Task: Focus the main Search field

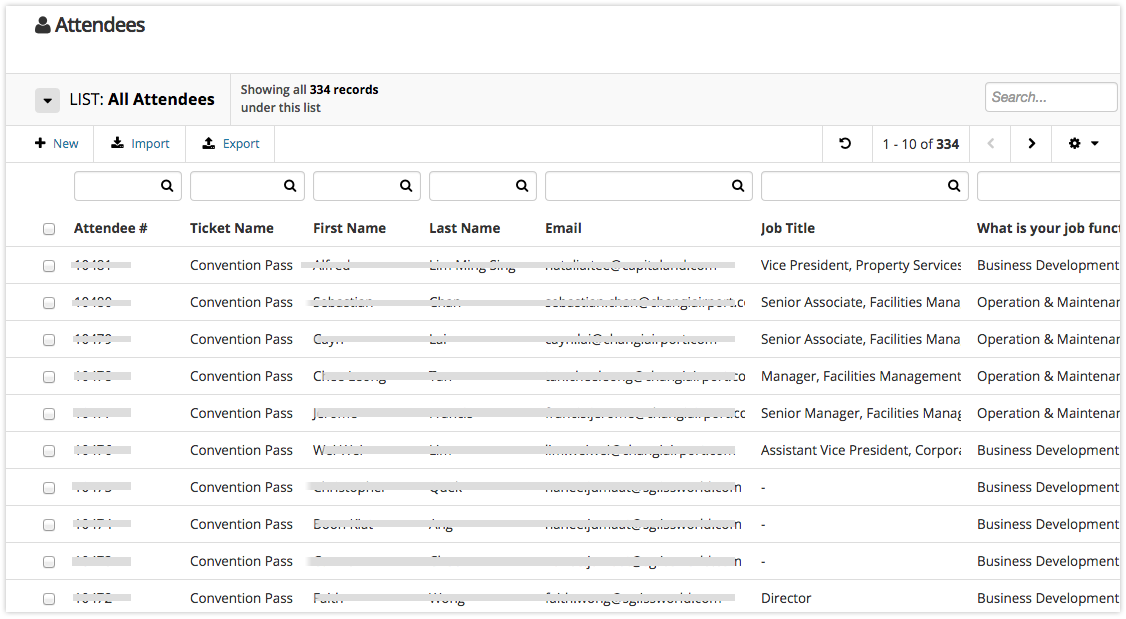Action: (1050, 97)
